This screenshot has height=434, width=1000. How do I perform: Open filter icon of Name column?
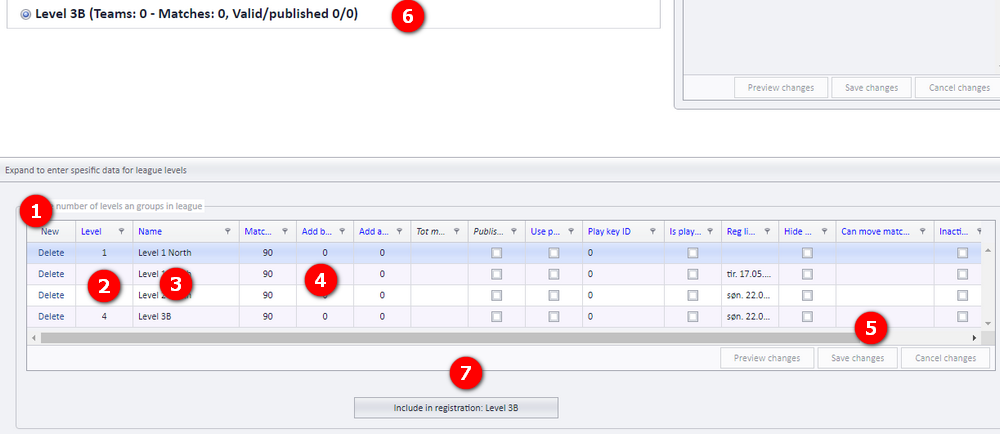pos(228,231)
